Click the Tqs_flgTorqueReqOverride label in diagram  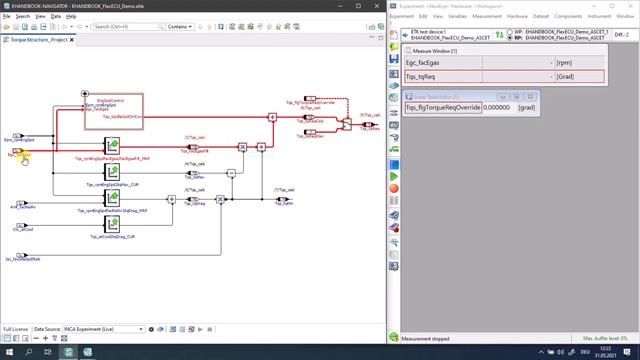pos(310,103)
